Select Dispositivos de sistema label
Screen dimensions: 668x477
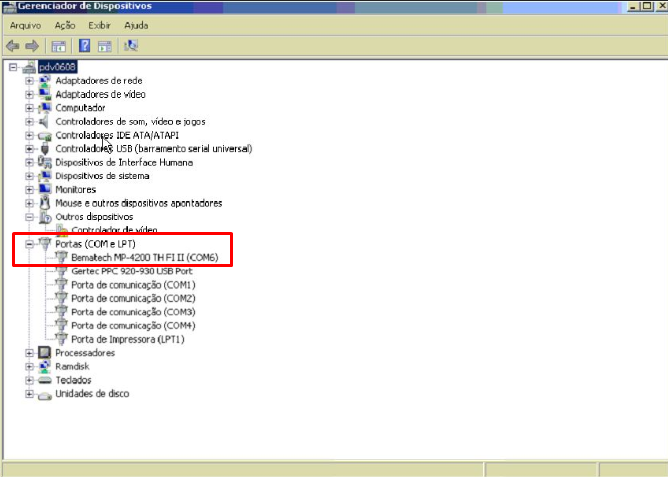pyautogui.click(x=102, y=176)
